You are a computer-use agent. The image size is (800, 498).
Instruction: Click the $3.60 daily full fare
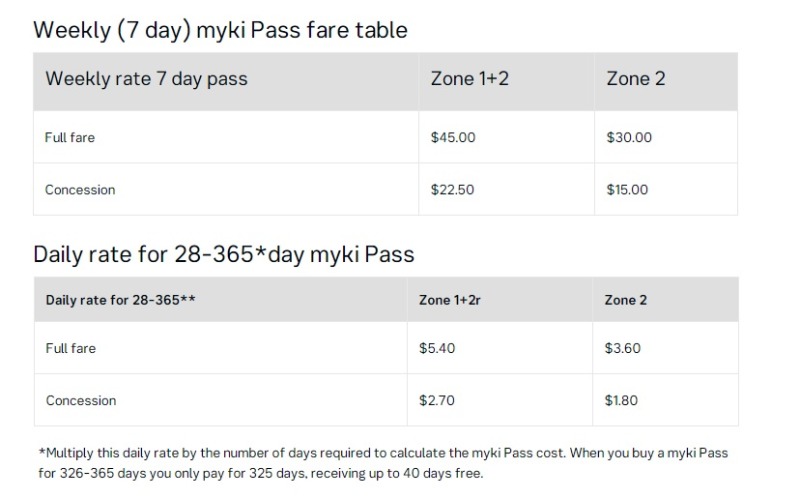coord(622,348)
